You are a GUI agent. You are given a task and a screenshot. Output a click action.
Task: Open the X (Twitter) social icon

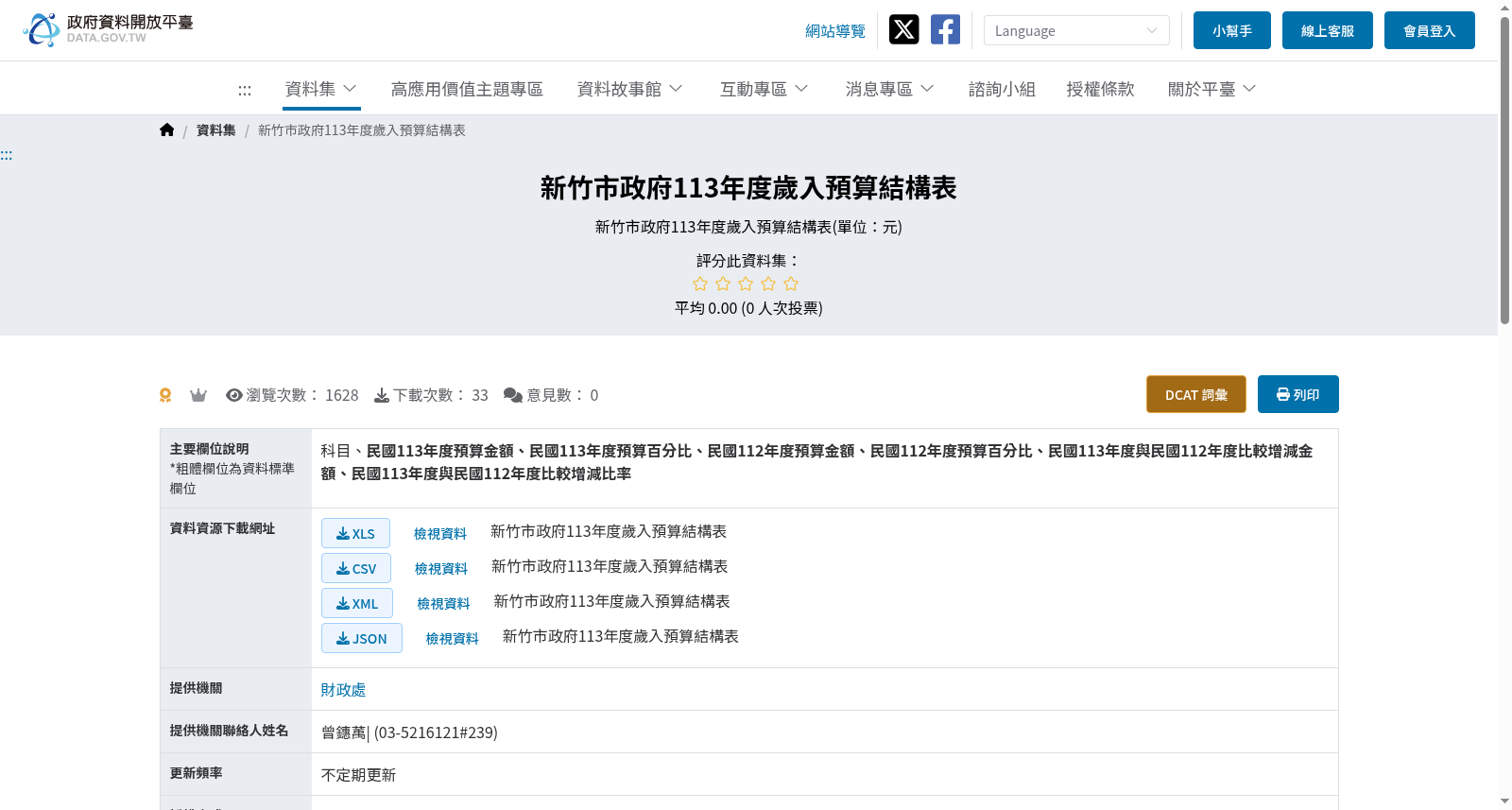tap(903, 29)
